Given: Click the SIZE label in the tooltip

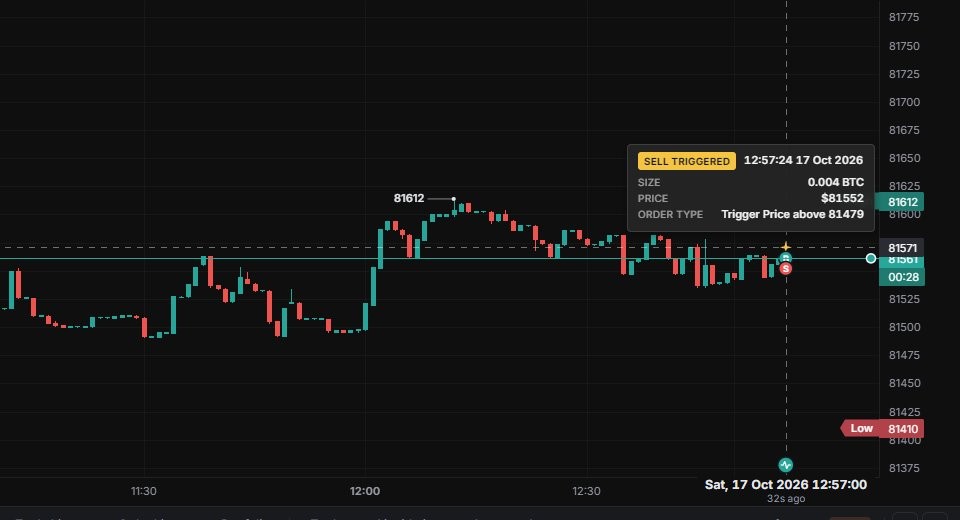Looking at the screenshot, I should point(649,183).
